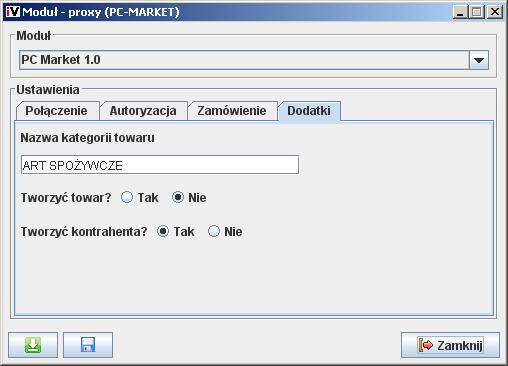Open the Autoryzacja tab
The image size is (508, 366).
pos(143,111)
